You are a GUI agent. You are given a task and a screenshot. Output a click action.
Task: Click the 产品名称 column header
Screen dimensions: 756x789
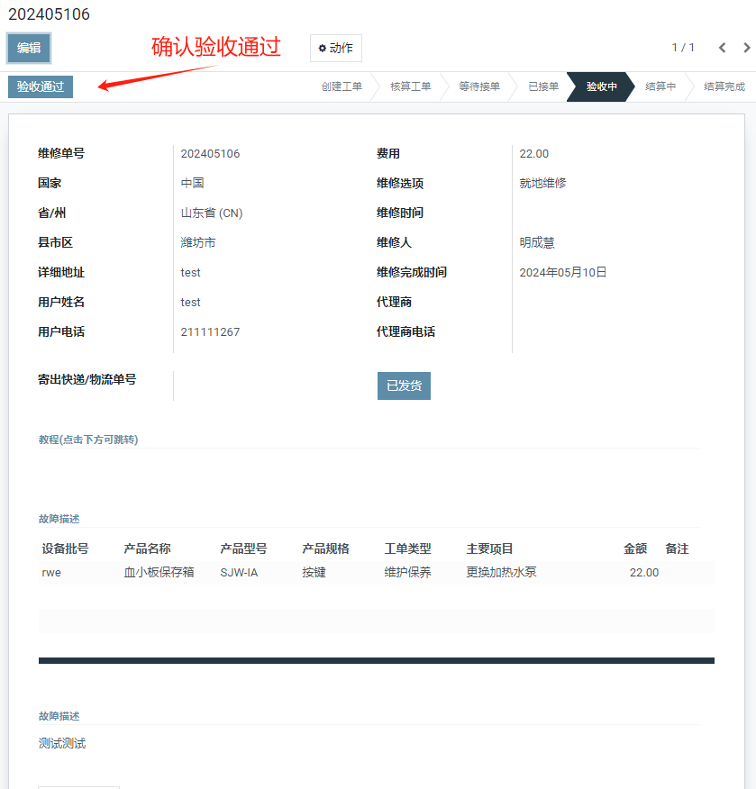tap(147, 549)
